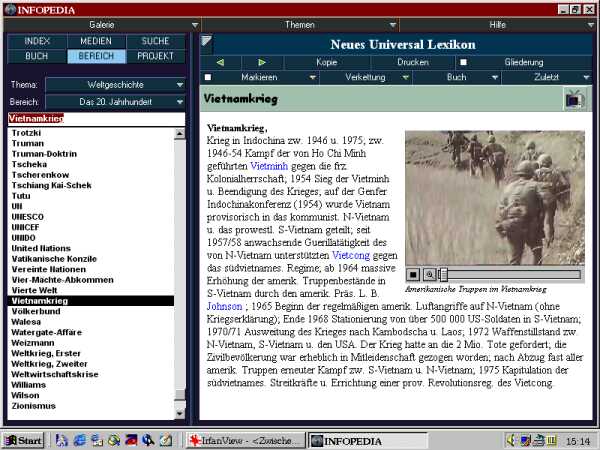Click the printer-like tray icon
The width and height of the screenshot is (600, 450).
539,440
